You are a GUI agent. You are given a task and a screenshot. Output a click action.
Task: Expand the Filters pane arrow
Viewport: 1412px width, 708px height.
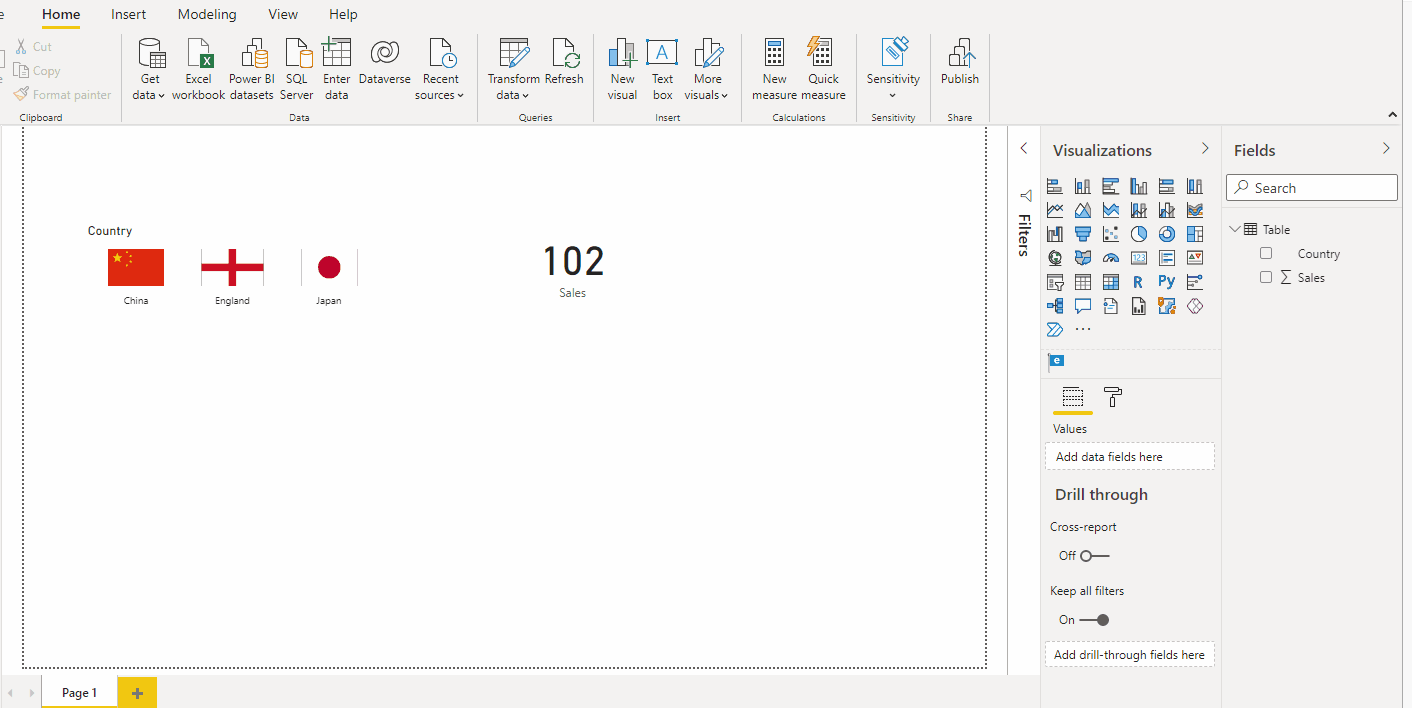coord(1024,149)
